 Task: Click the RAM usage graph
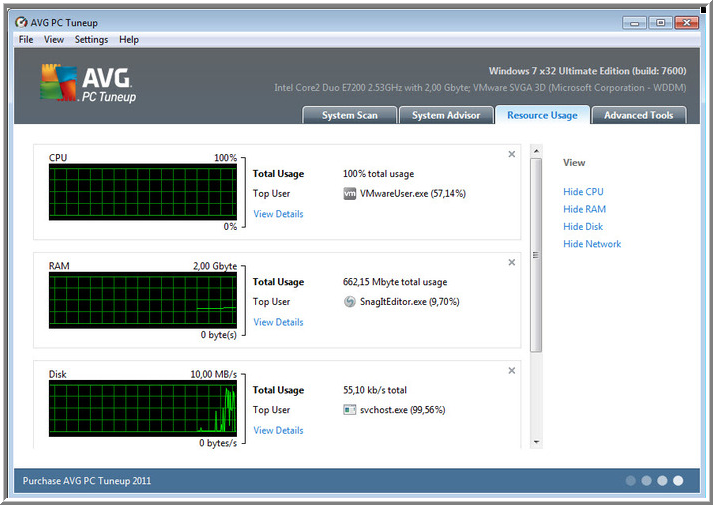tap(143, 300)
